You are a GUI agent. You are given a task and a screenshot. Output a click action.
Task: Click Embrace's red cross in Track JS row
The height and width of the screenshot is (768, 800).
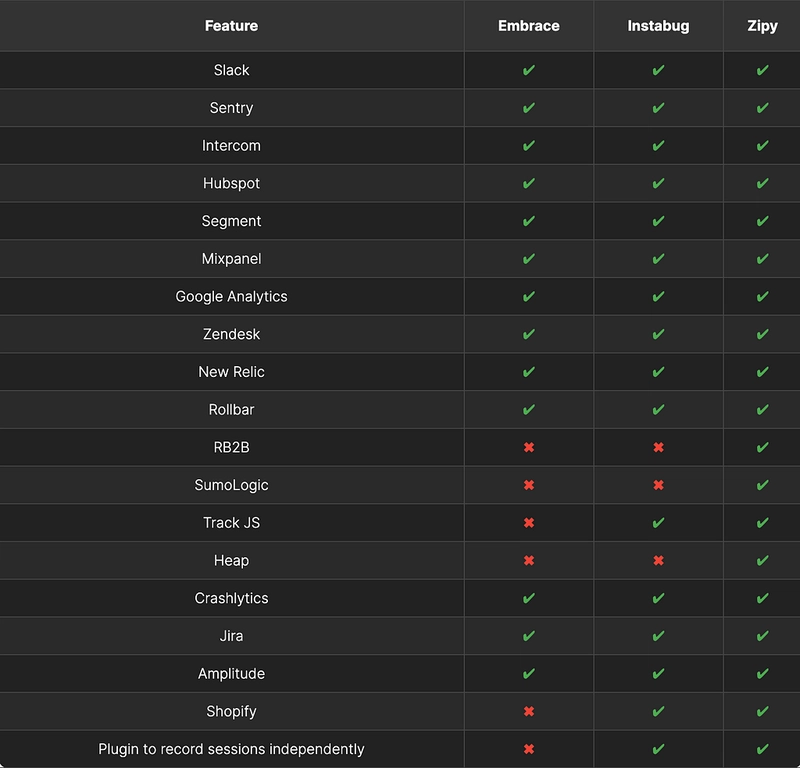[529, 523]
